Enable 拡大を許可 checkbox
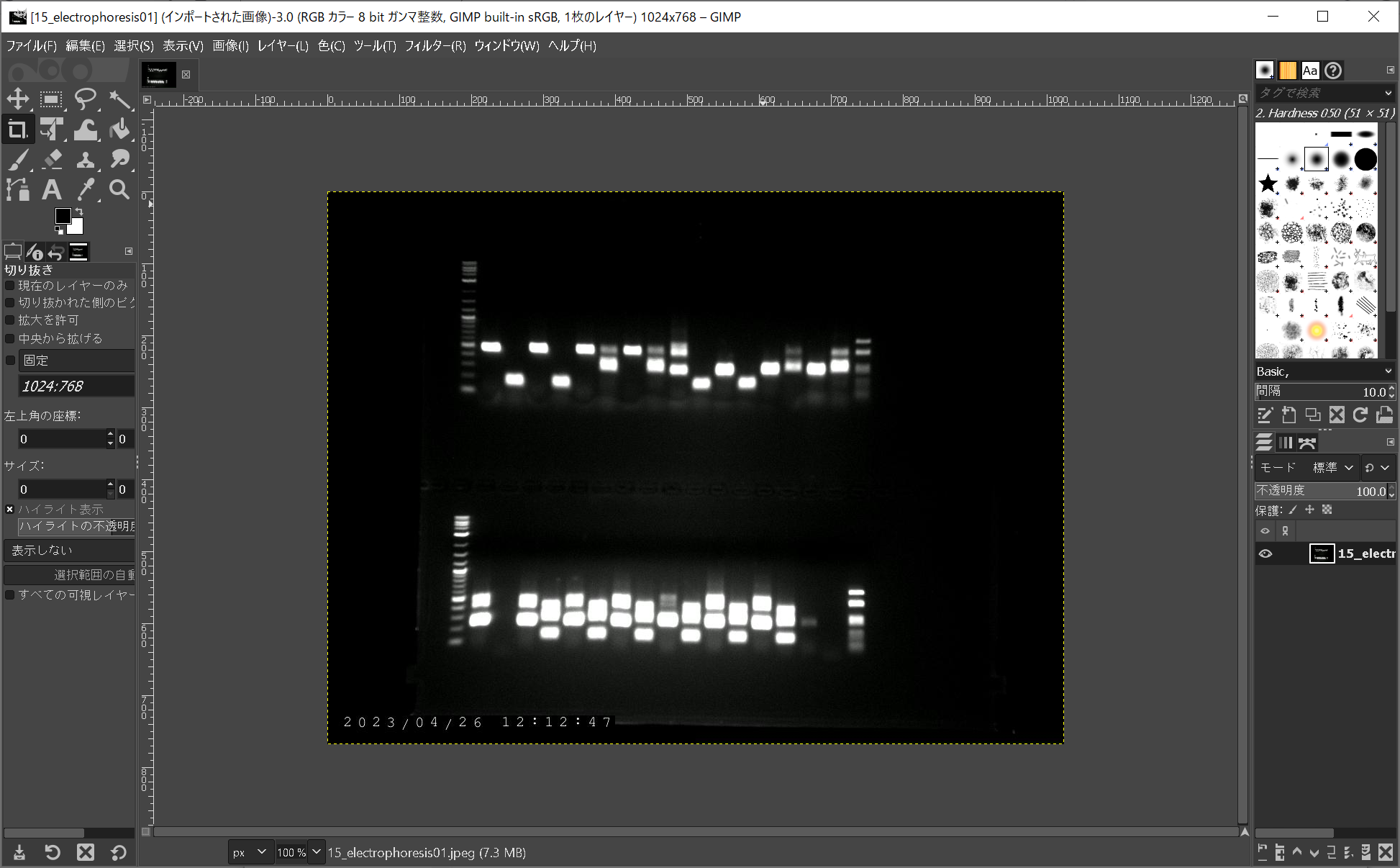The height and width of the screenshot is (868, 1400). pos(10,320)
